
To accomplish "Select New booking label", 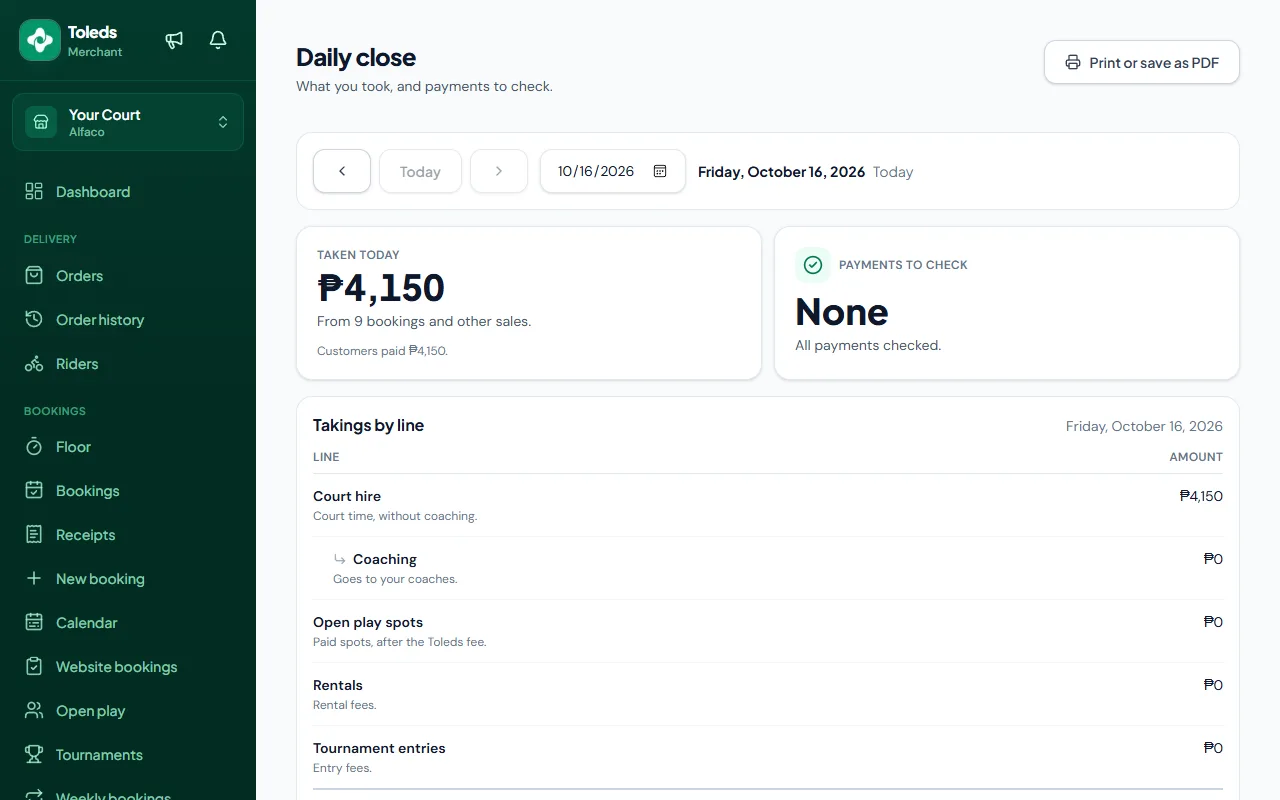I will tap(100, 579).
